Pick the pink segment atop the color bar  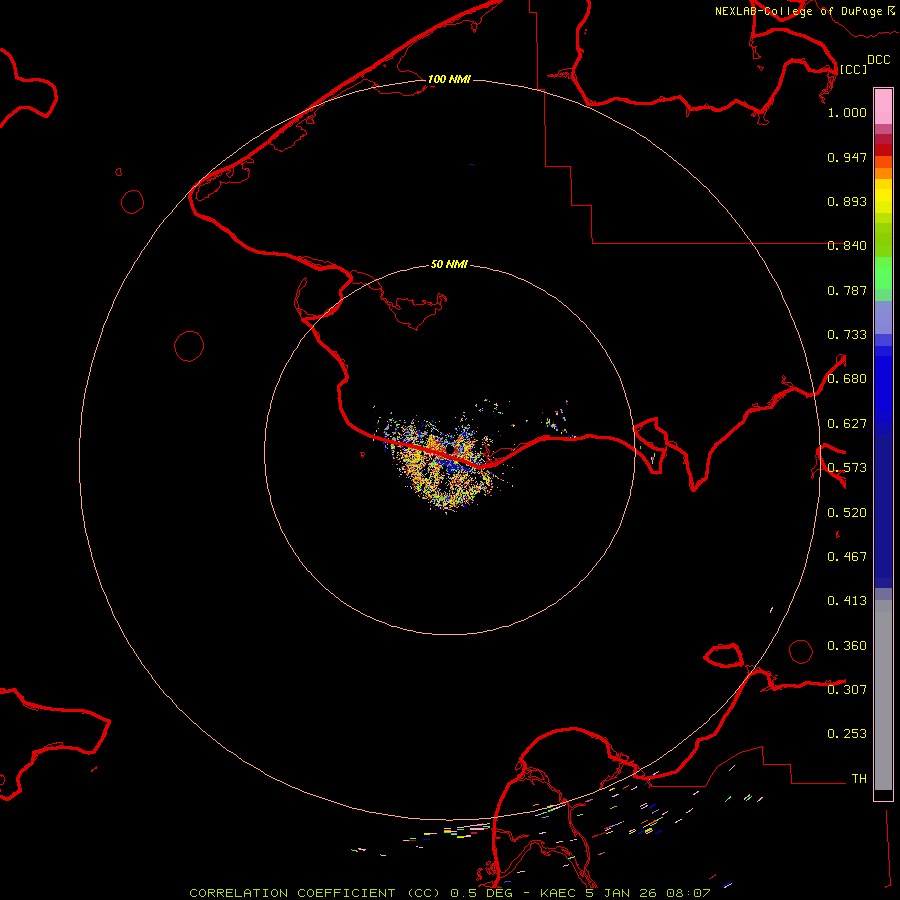tap(883, 106)
